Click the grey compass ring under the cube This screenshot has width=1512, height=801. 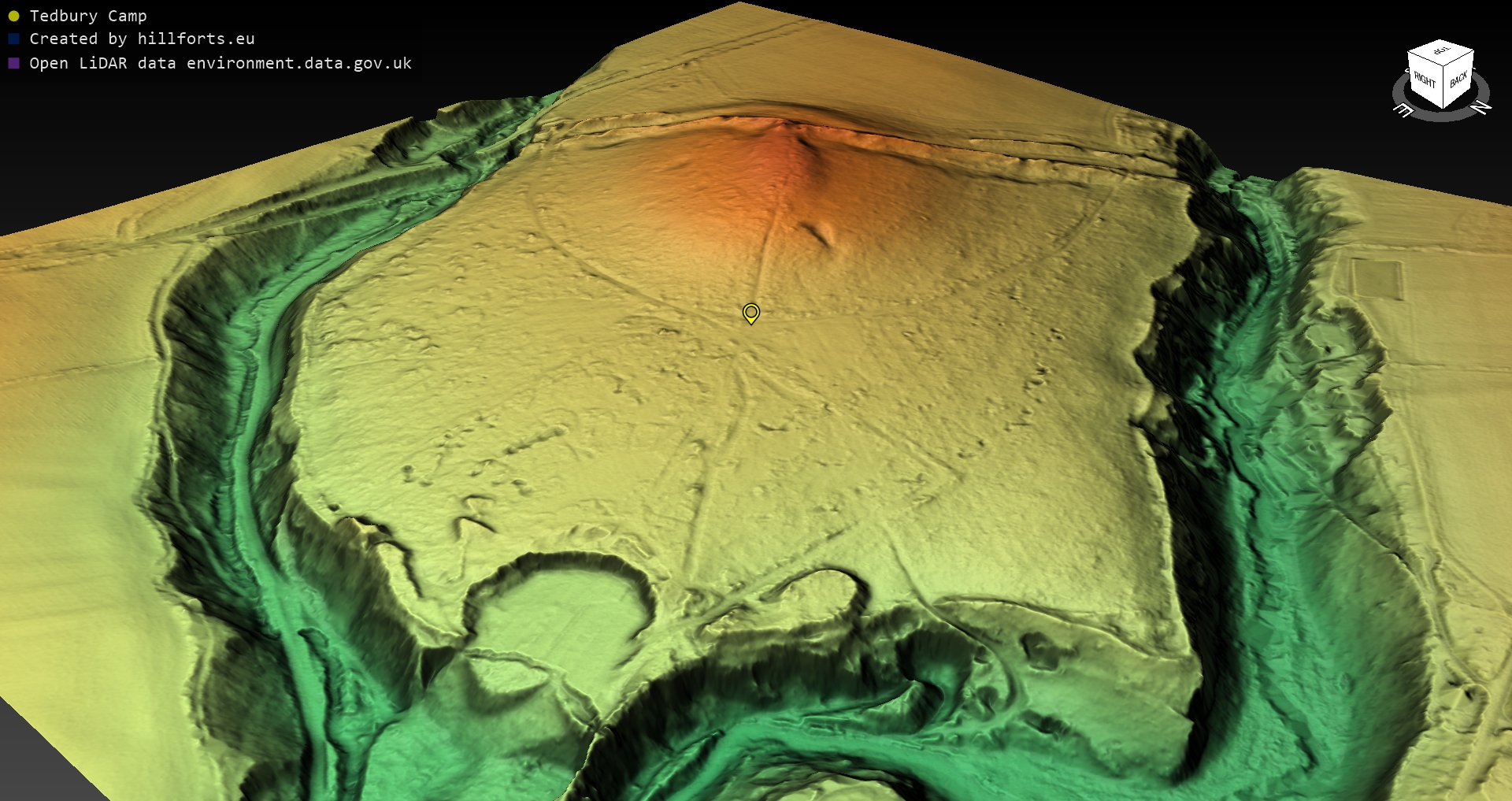click(1442, 117)
